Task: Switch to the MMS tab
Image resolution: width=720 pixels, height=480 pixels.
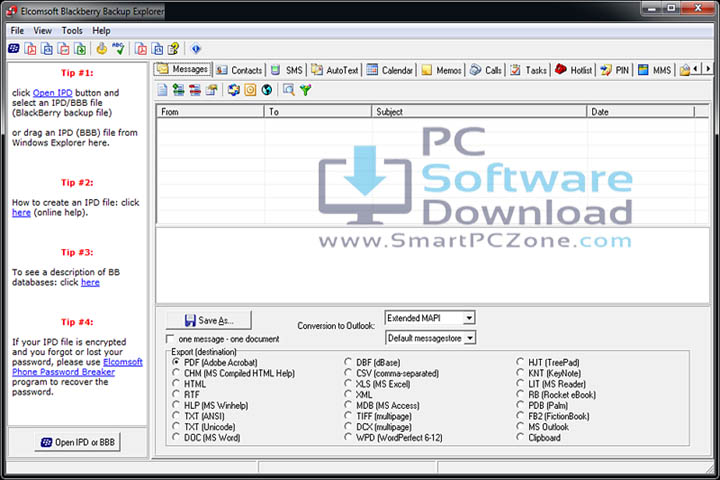Action: (655, 70)
